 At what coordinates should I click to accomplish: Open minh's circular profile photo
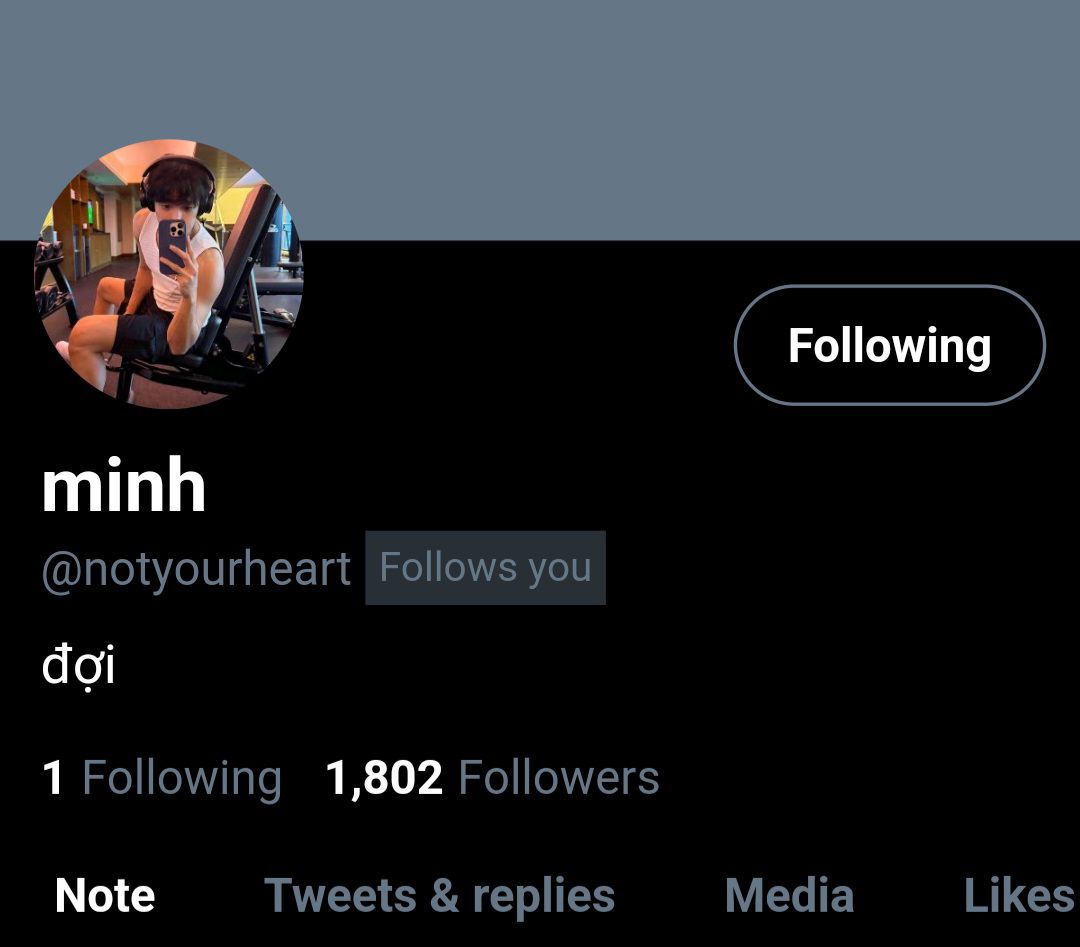point(169,274)
